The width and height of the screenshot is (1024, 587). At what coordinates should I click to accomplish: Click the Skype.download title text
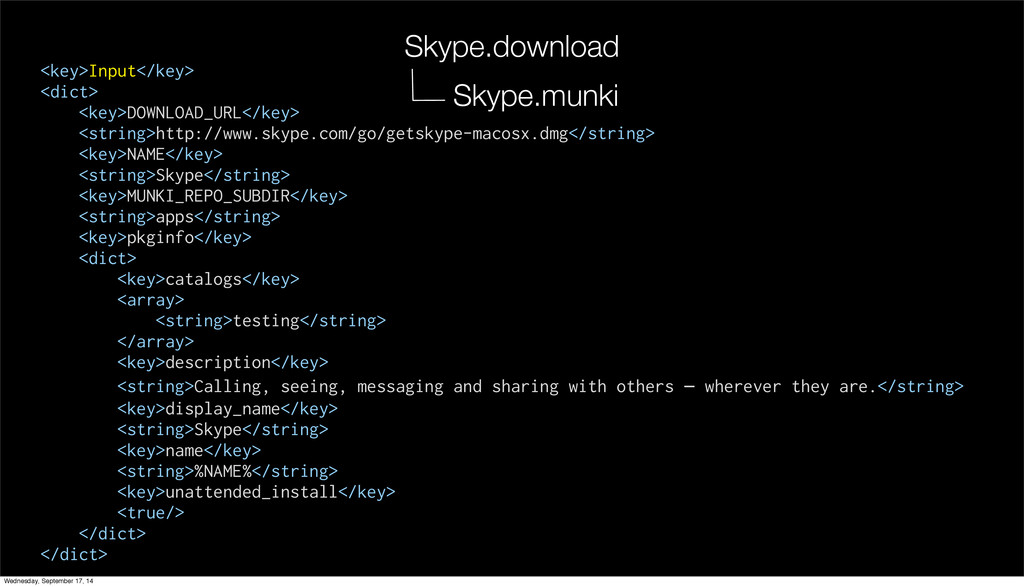tap(511, 48)
